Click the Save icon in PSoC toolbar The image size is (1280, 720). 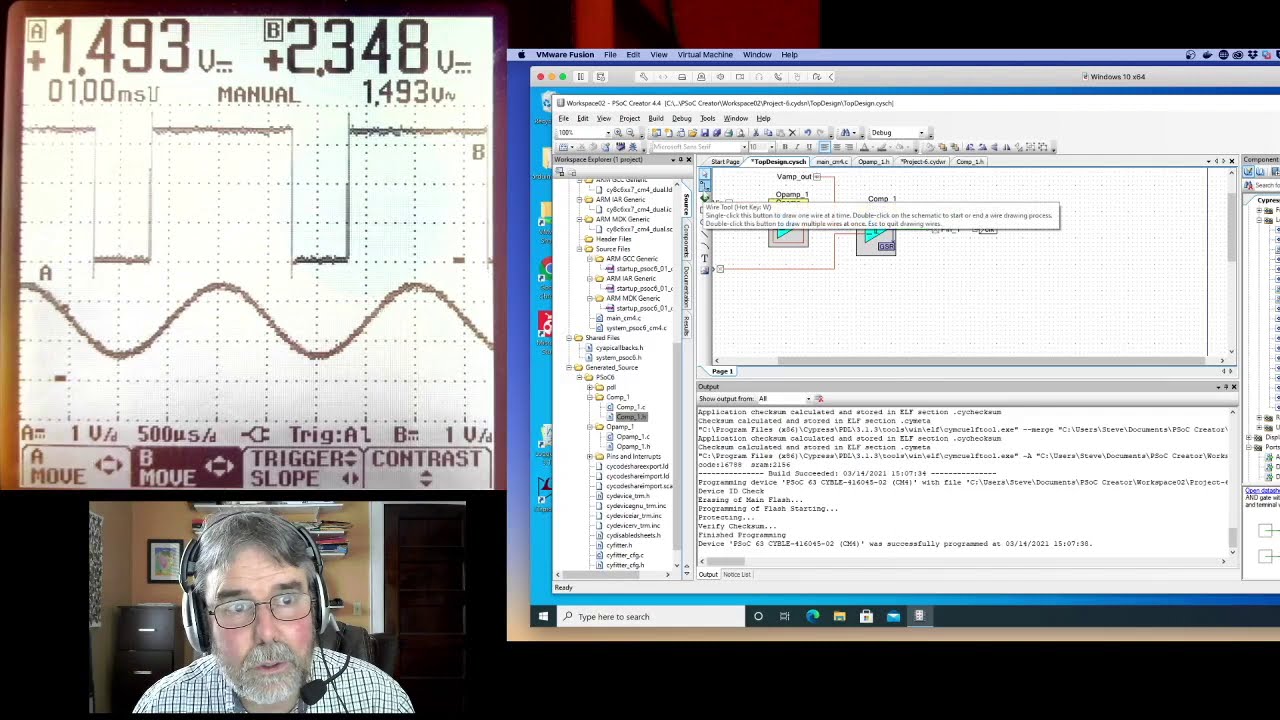click(705, 132)
